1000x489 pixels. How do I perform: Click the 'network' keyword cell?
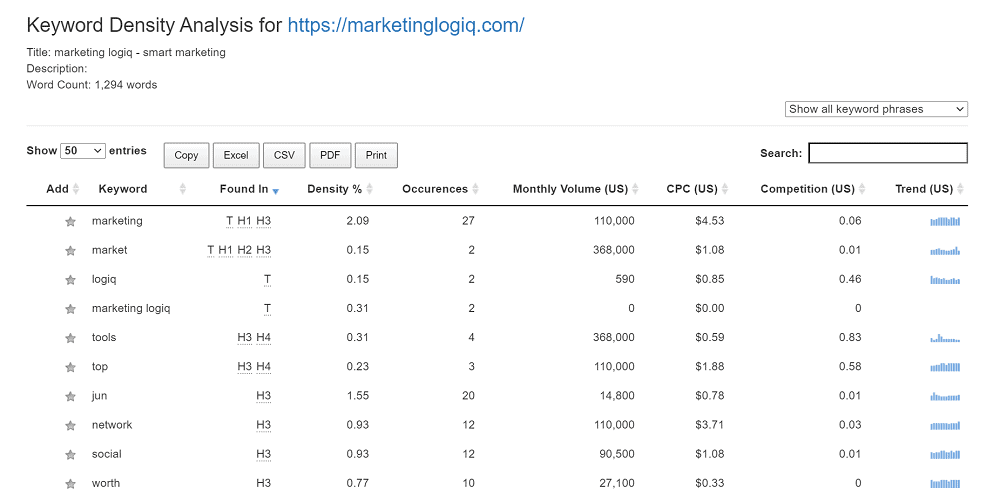(x=112, y=425)
